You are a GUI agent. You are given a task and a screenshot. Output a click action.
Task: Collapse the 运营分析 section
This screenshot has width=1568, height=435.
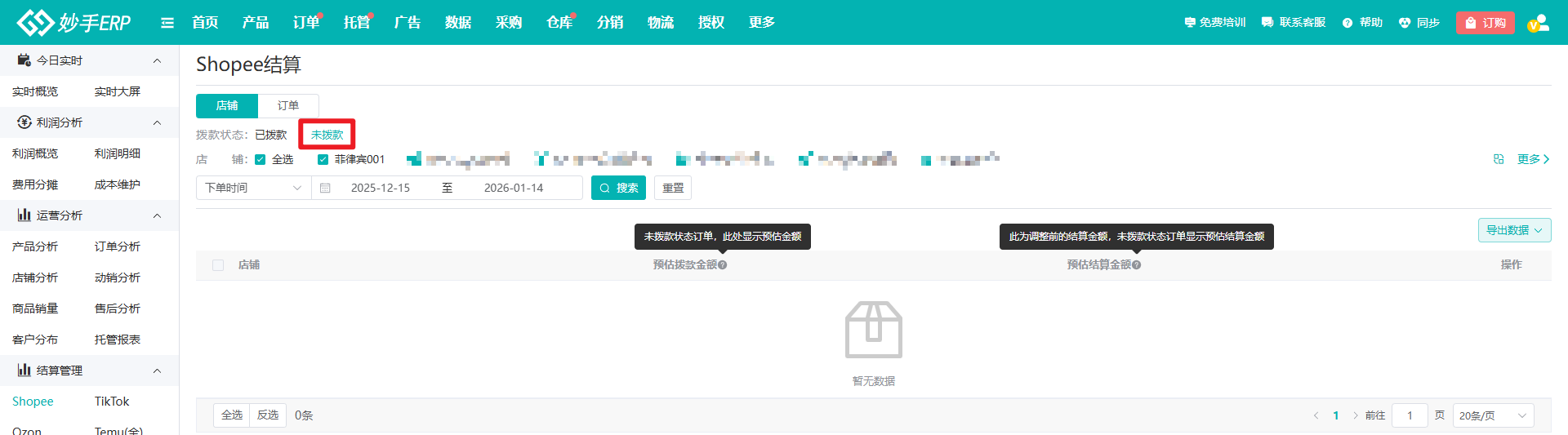tap(157, 215)
